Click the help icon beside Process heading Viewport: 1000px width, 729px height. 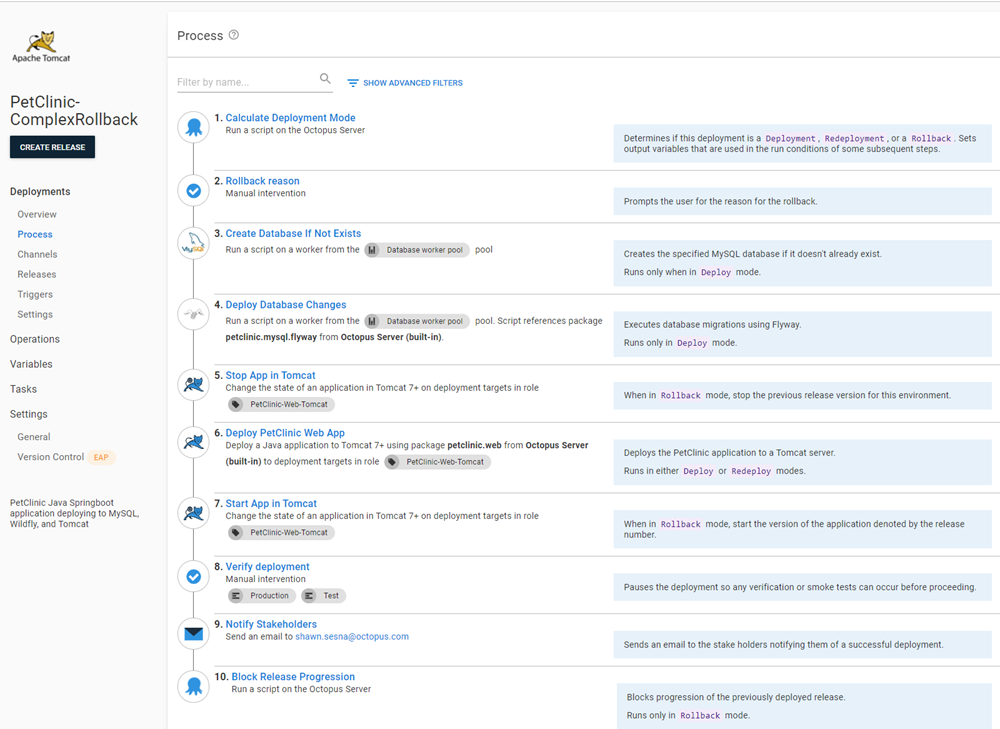[234, 35]
